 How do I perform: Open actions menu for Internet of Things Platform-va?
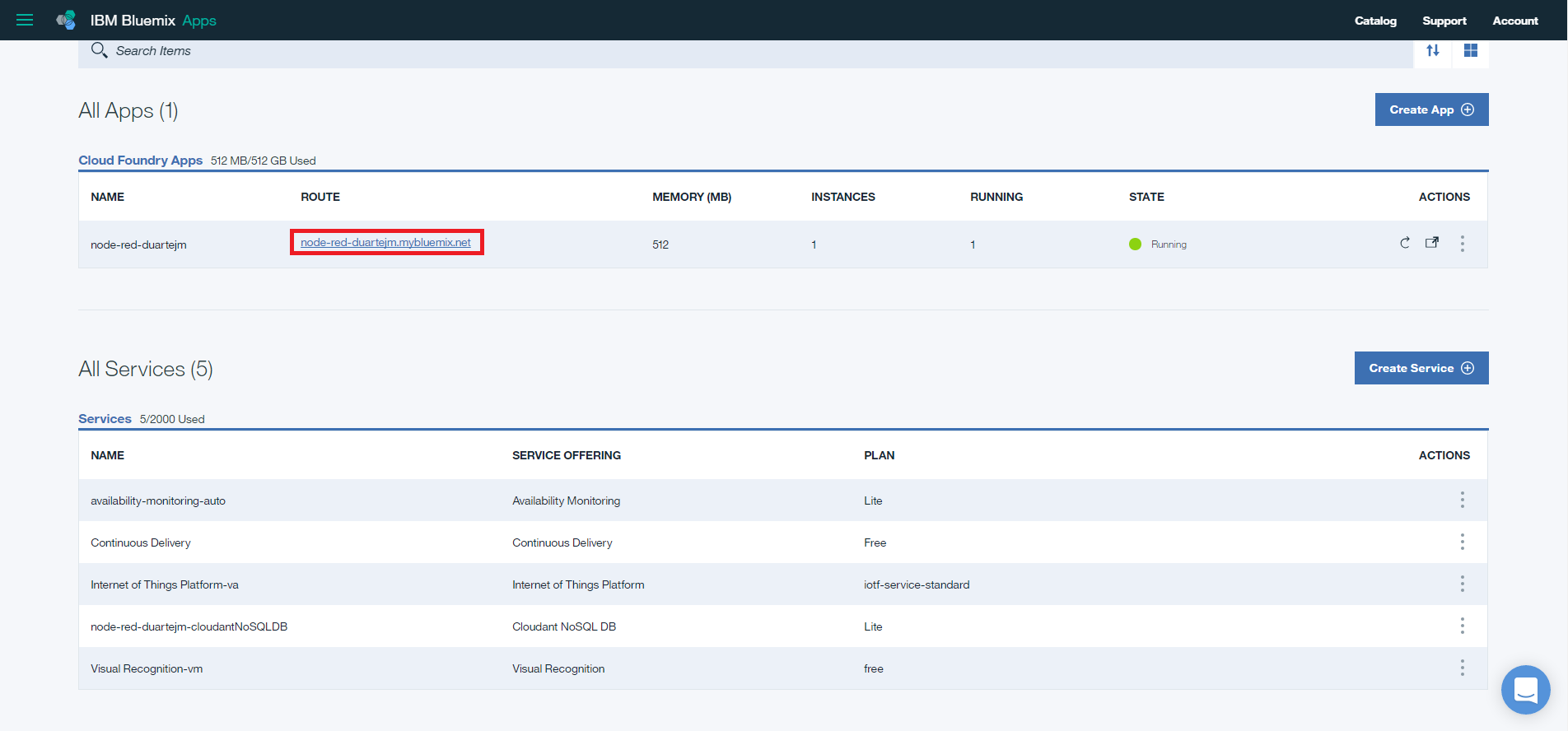tap(1463, 584)
